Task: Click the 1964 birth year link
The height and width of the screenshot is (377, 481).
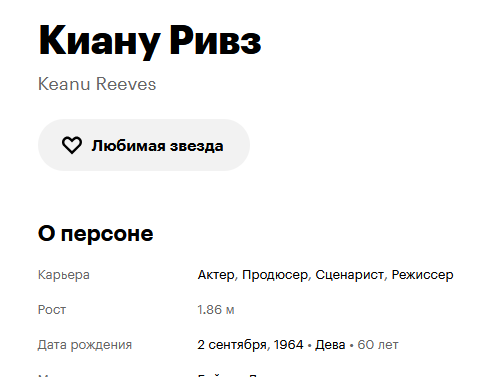Action: tap(288, 345)
